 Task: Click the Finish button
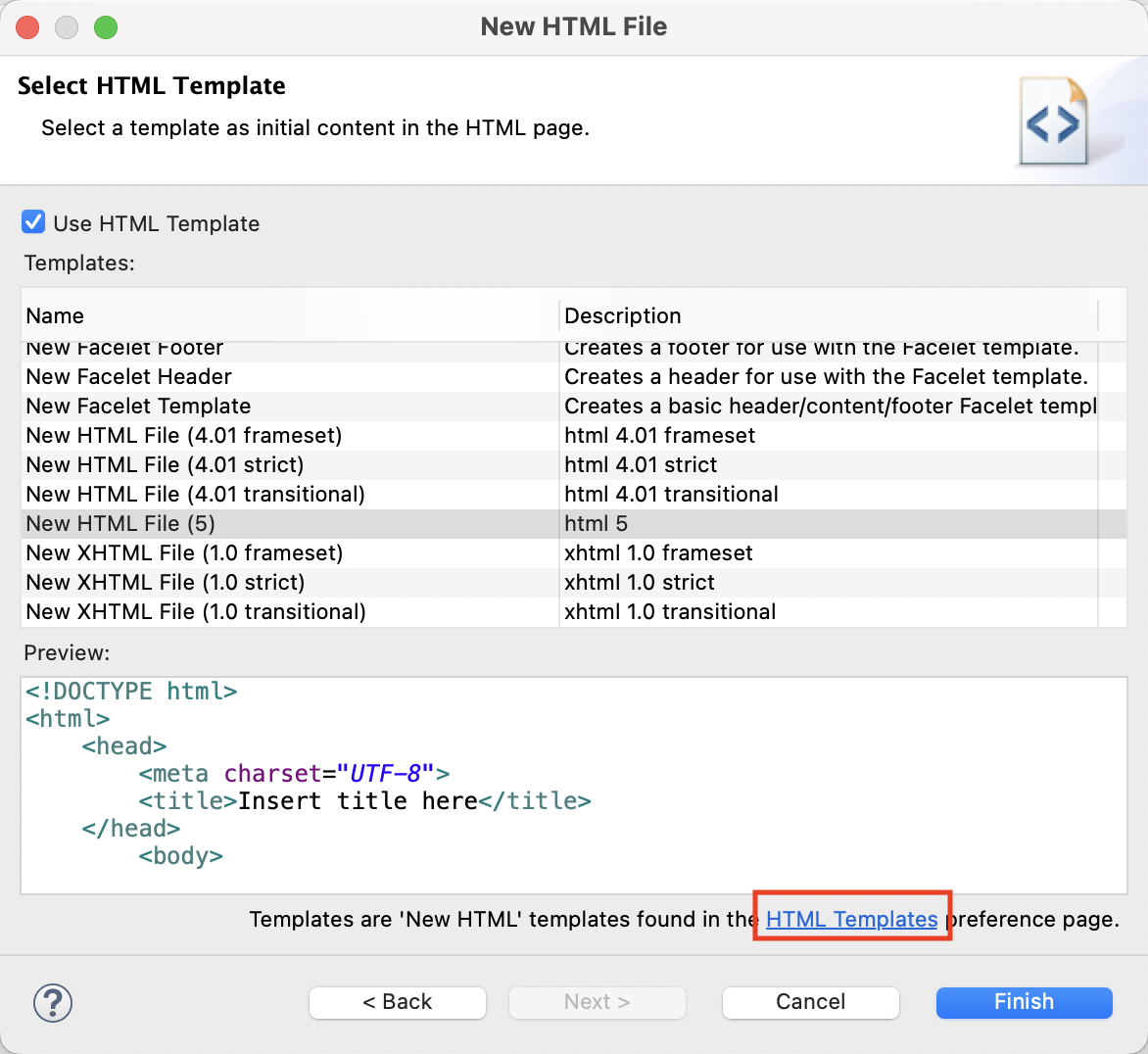1024,1002
